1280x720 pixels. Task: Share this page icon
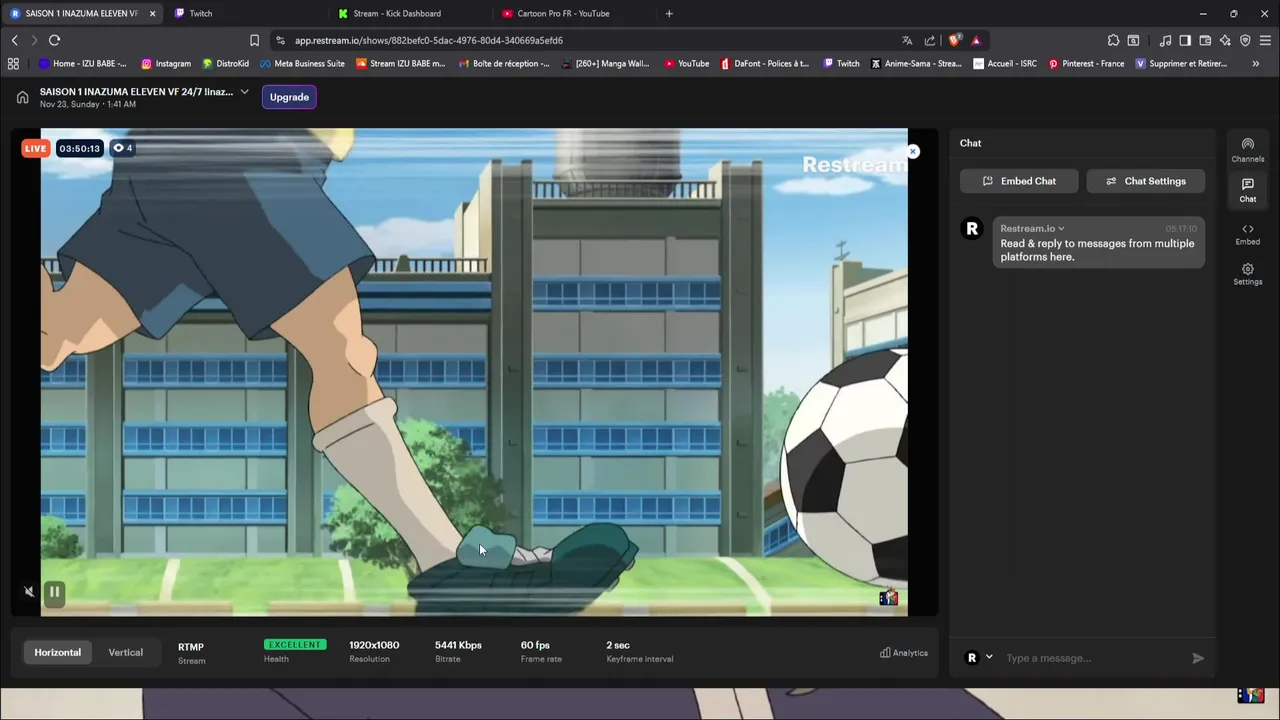coord(930,40)
